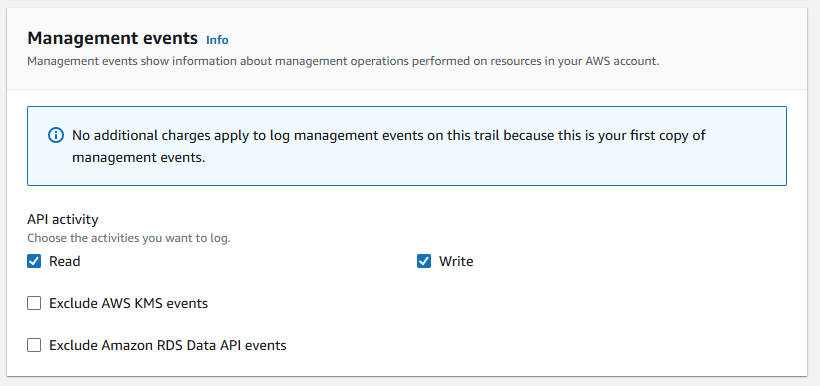
Task: Click the Management events description sentence
Action: click(x=343, y=61)
